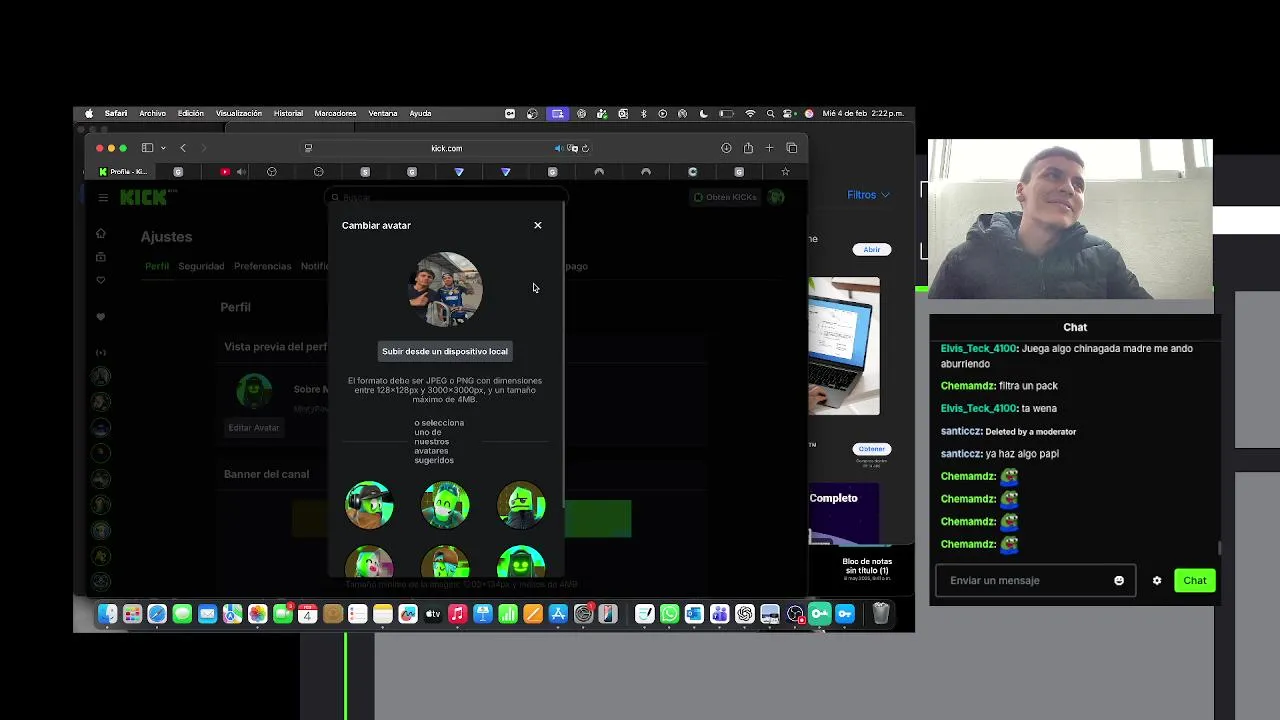Open Calendar from the Dock
This screenshot has height=720, width=1280.
(308, 614)
